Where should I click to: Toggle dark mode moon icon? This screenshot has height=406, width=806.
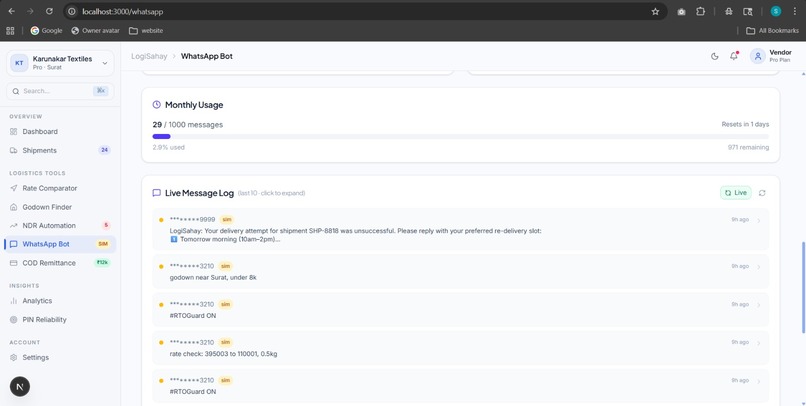(x=715, y=56)
